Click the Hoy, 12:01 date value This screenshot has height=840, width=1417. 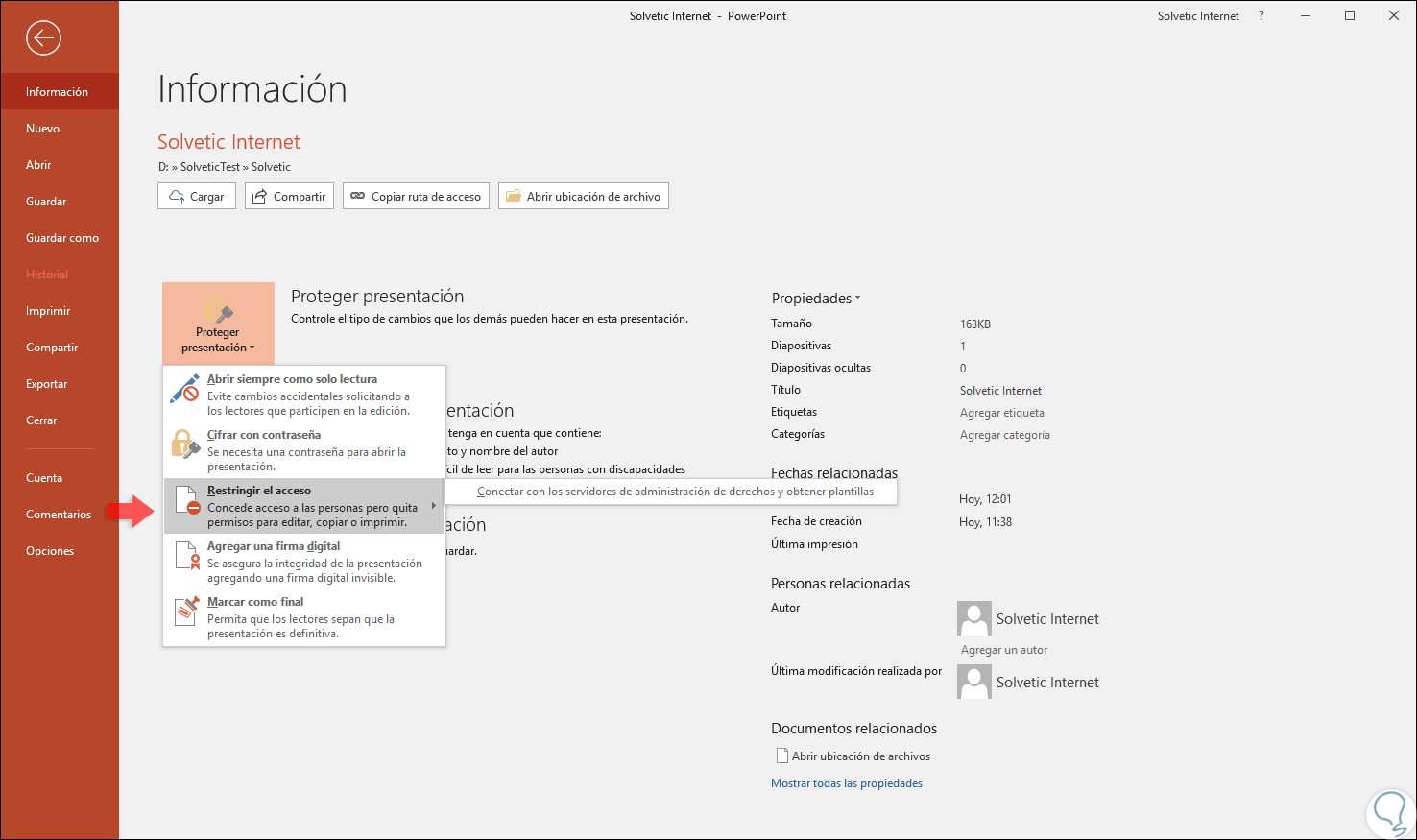[985, 499]
